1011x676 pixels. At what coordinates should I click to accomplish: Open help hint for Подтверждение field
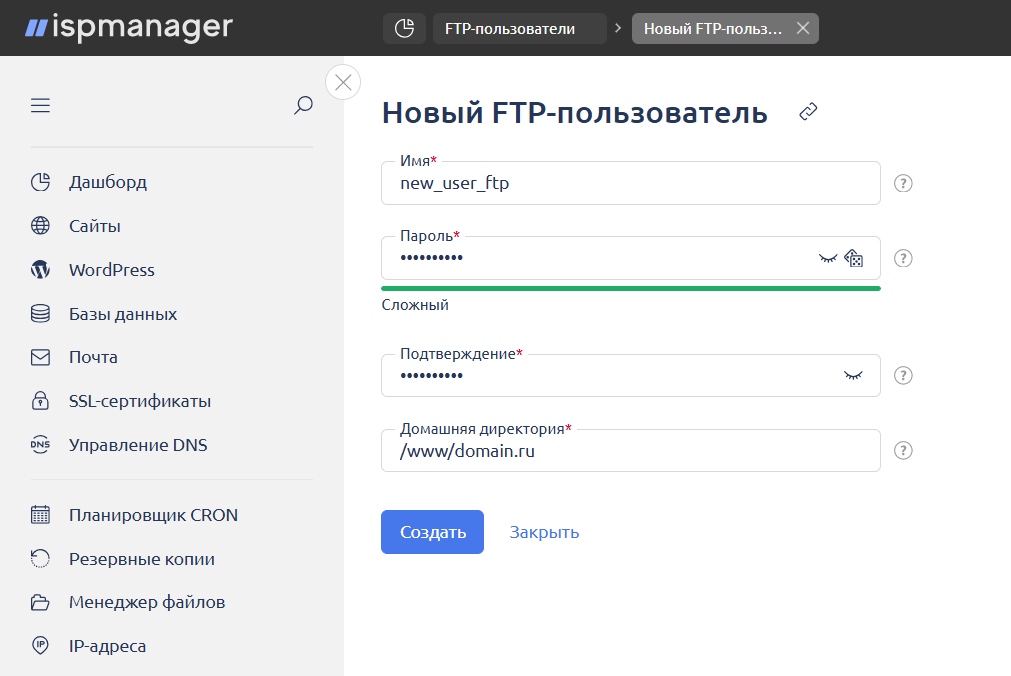pyautogui.click(x=903, y=375)
